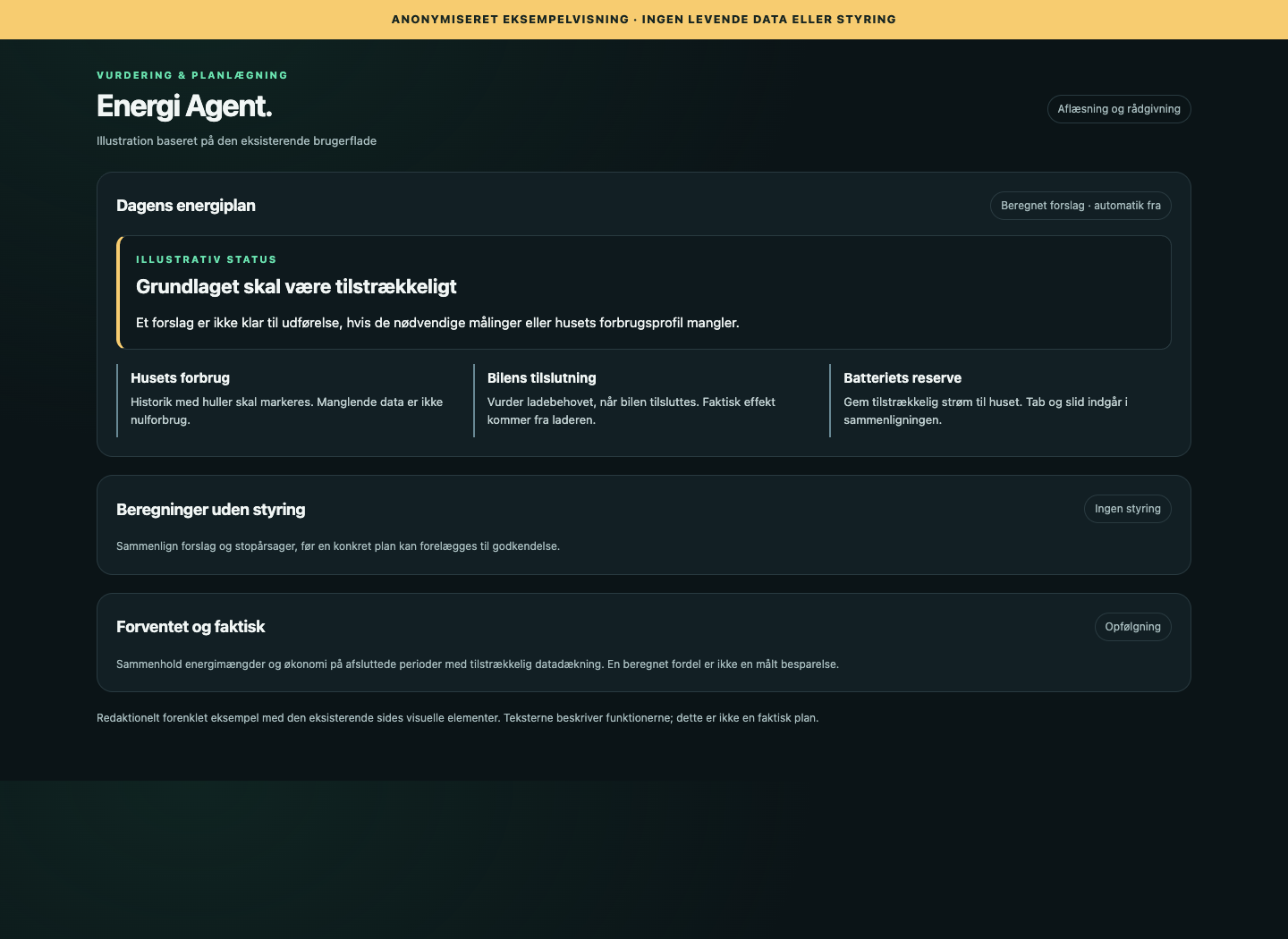Viewport: 1288px width, 939px height.
Task: Select the 'Beregnet forslag · automatik fra' badge
Action: pos(1080,206)
